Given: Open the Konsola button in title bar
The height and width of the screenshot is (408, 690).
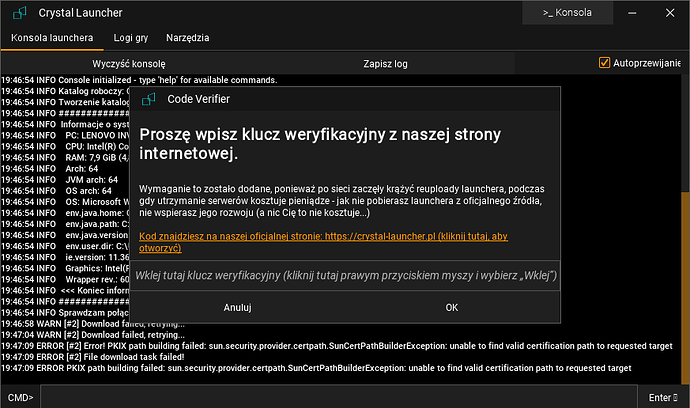Looking at the screenshot, I should pos(567,13).
